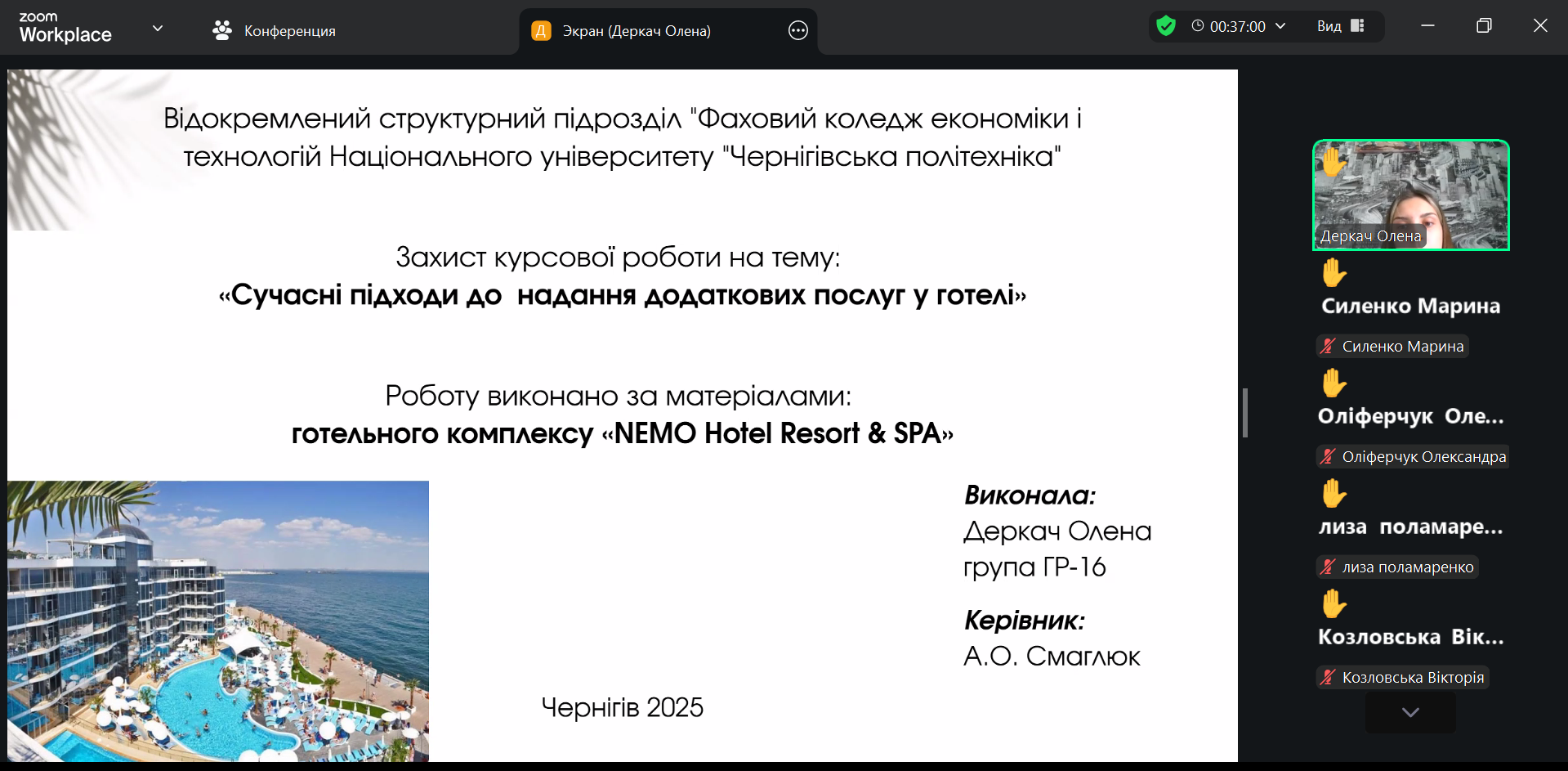Select Деркач Олена video thumbnail
The width and height of the screenshot is (1568, 771).
(1410, 195)
